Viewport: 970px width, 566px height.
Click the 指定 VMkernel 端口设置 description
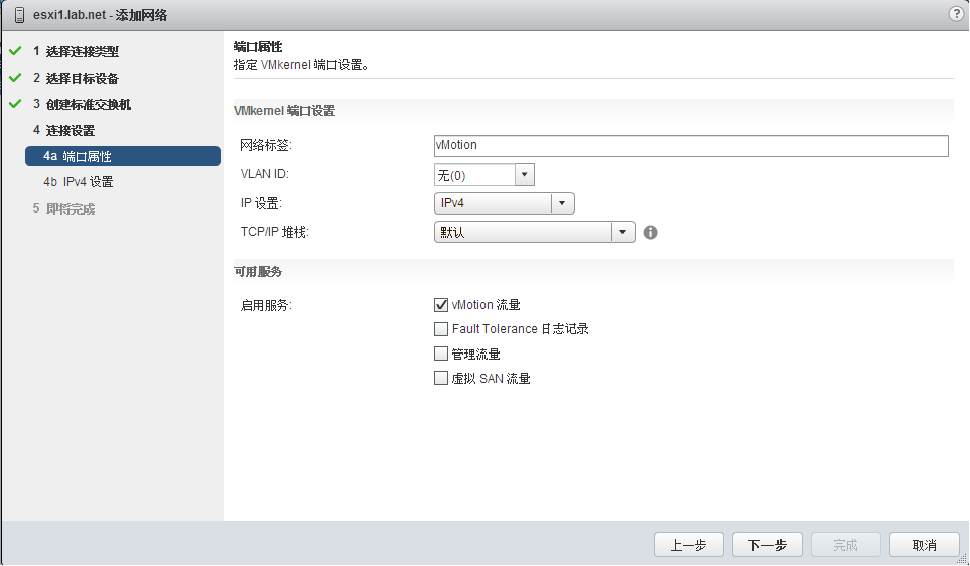click(301, 64)
